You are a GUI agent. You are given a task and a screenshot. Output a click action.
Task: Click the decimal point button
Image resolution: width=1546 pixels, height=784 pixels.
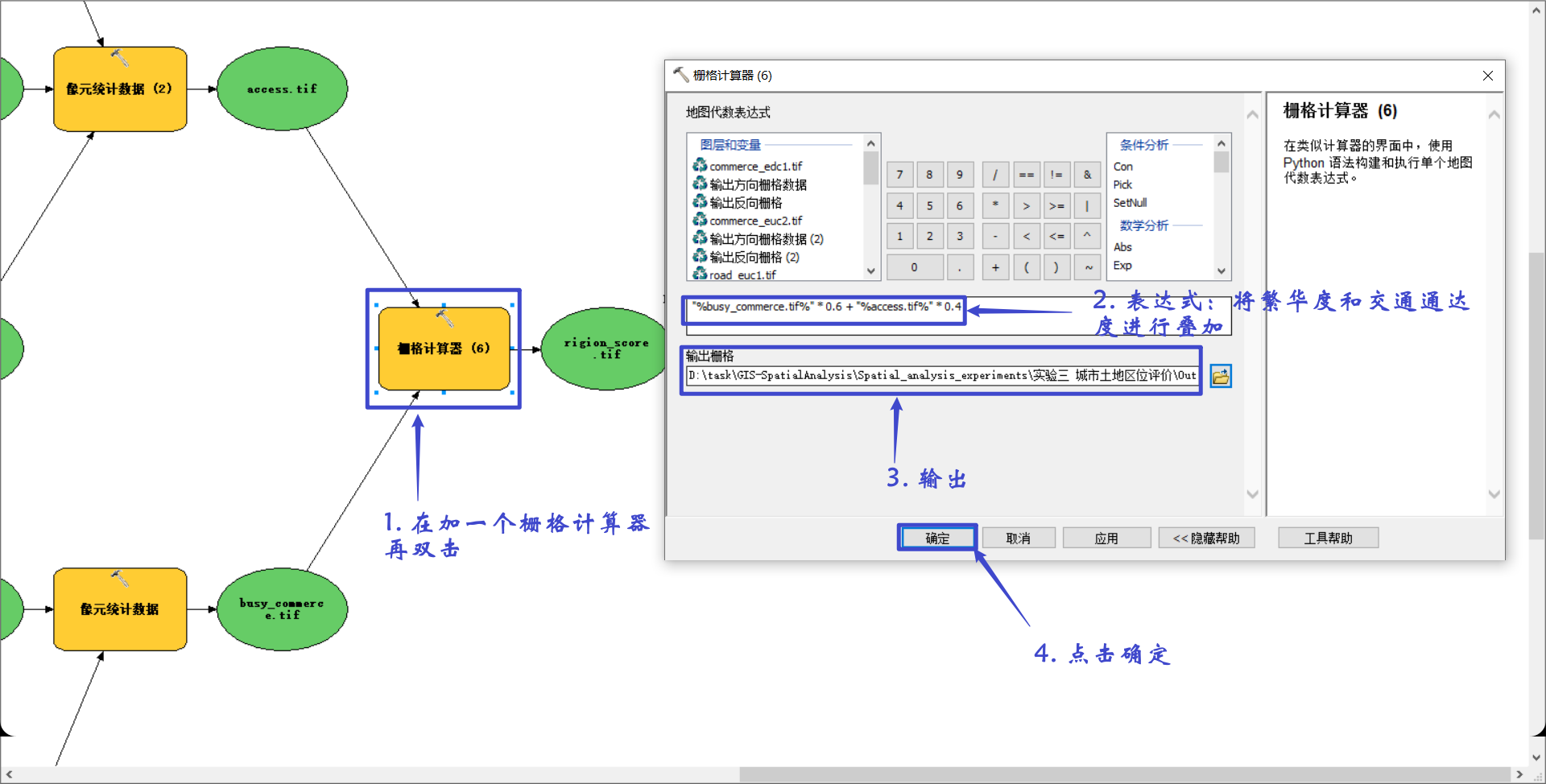[960, 267]
